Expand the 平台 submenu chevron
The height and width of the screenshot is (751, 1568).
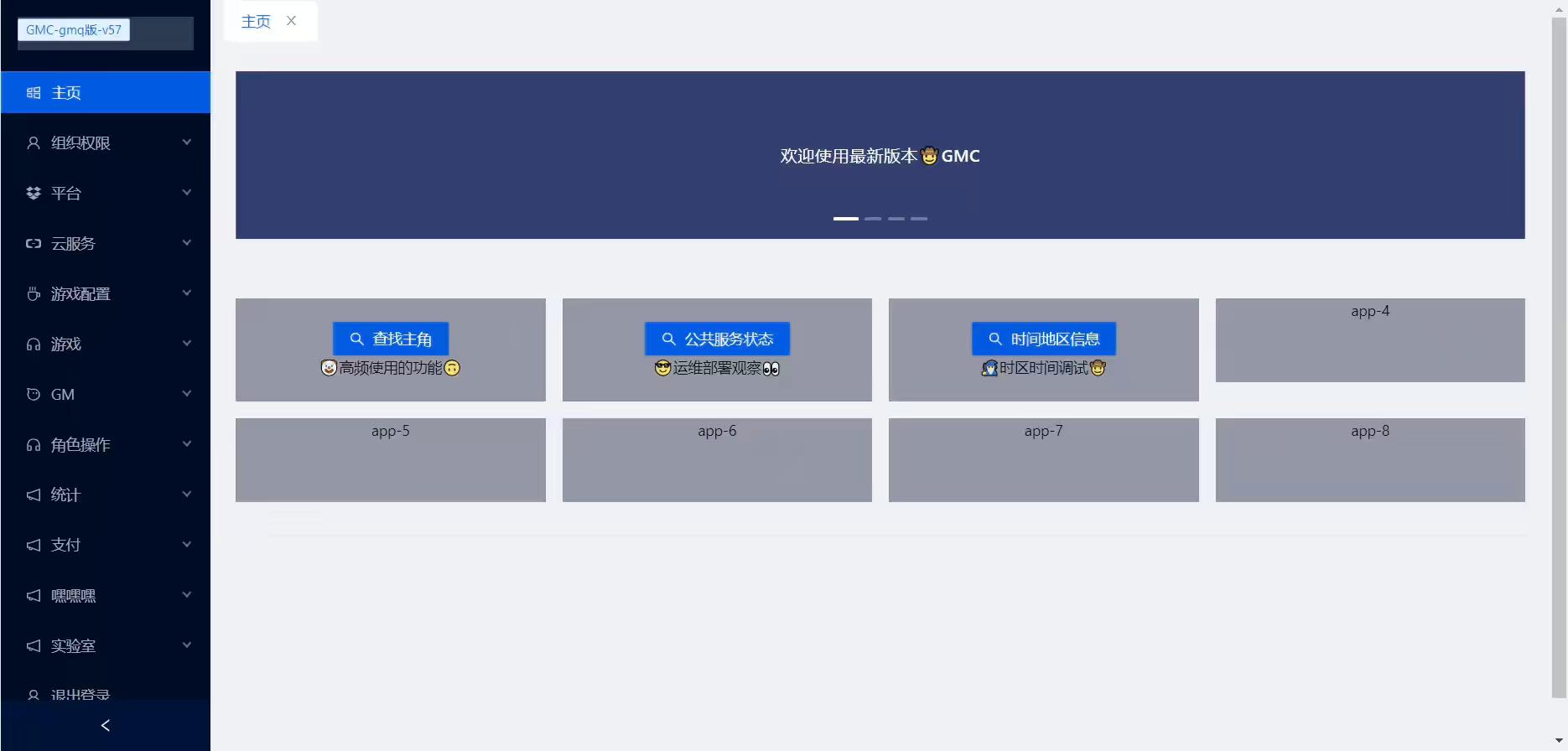(187, 193)
